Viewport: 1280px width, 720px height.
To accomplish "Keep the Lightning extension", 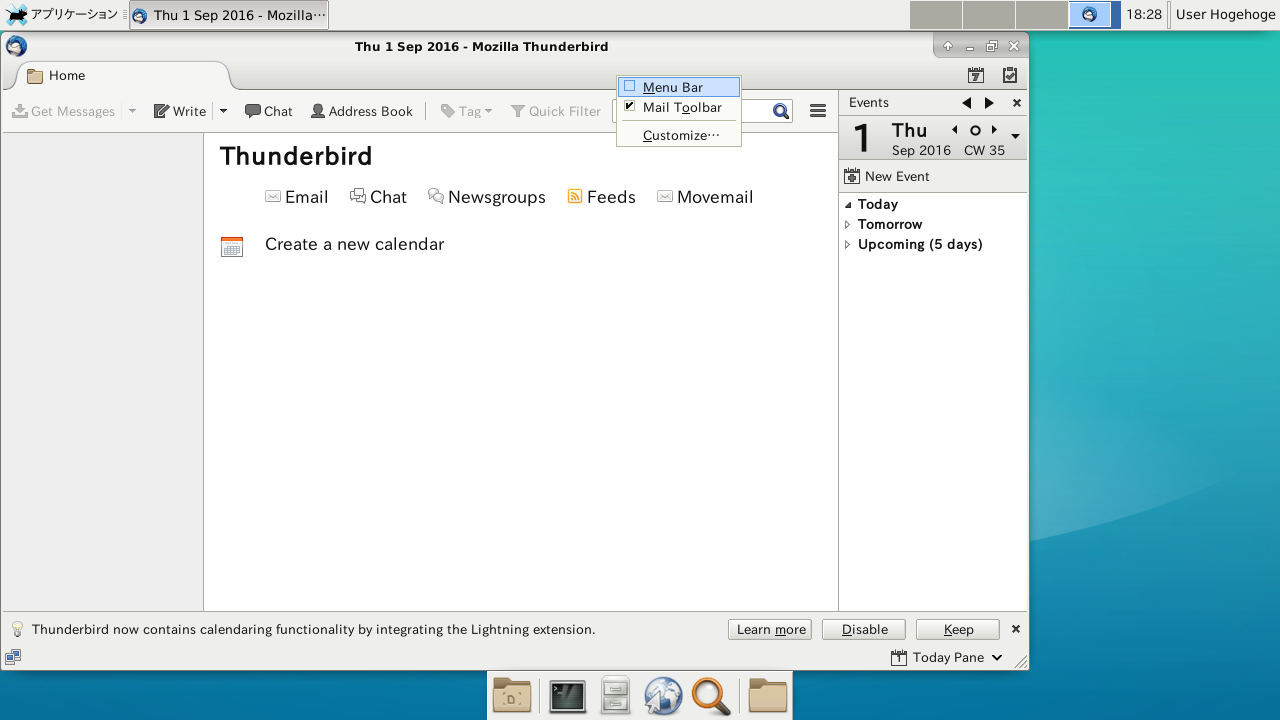I will pyautogui.click(x=958, y=629).
